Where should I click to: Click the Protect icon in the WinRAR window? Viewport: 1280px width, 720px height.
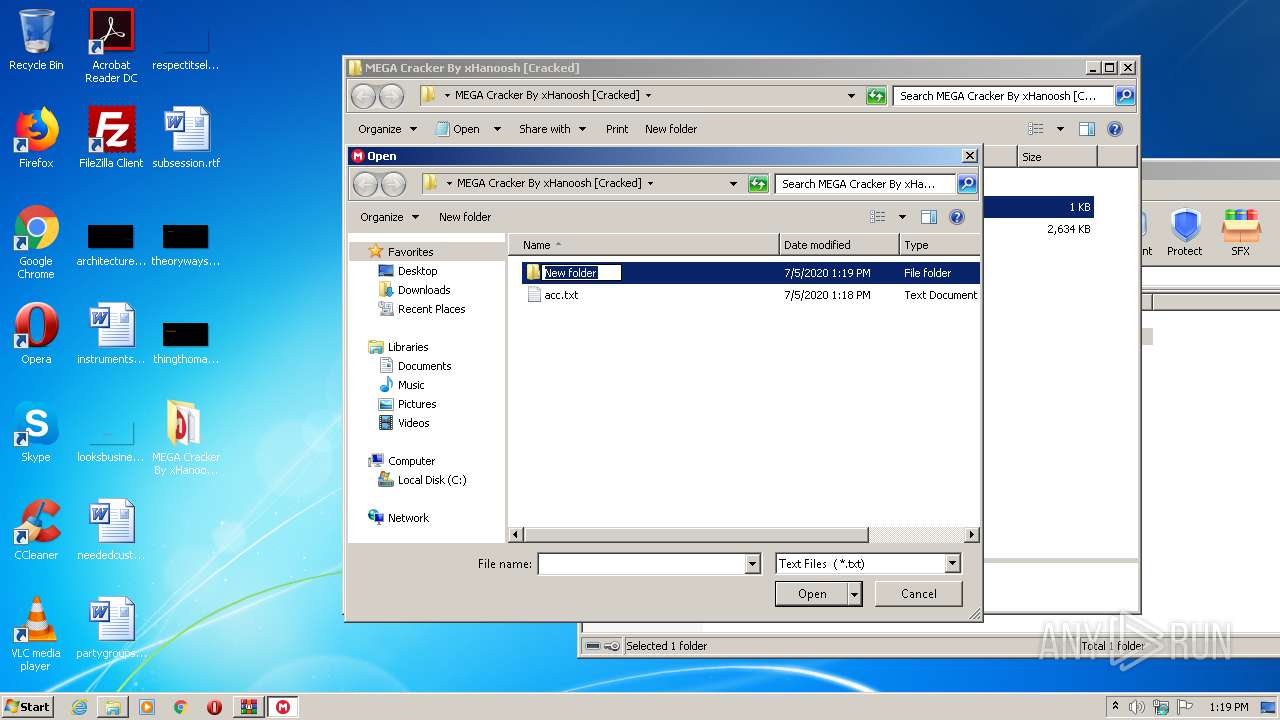click(1185, 233)
